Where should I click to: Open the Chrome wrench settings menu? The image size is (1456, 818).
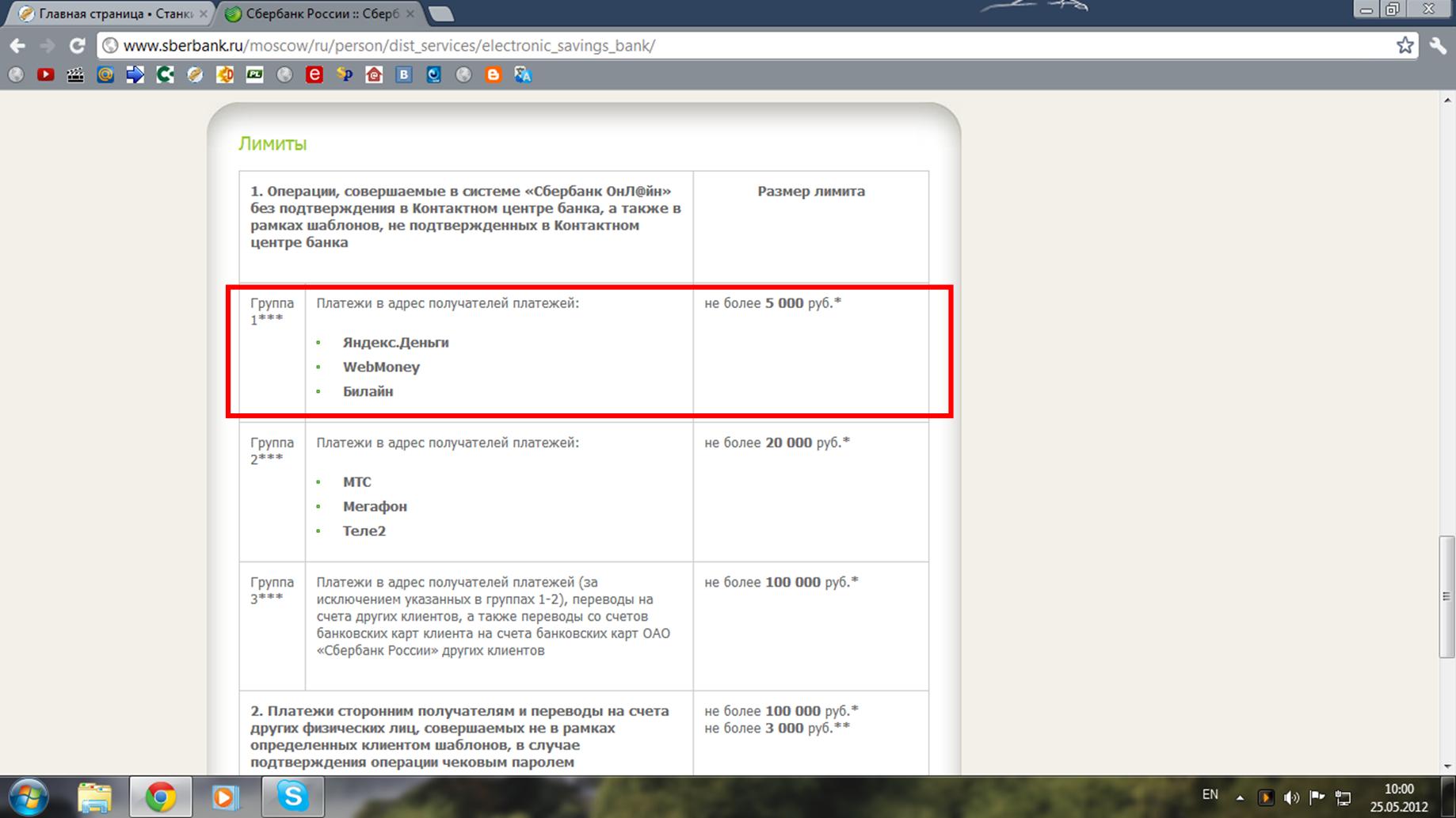point(1438,45)
